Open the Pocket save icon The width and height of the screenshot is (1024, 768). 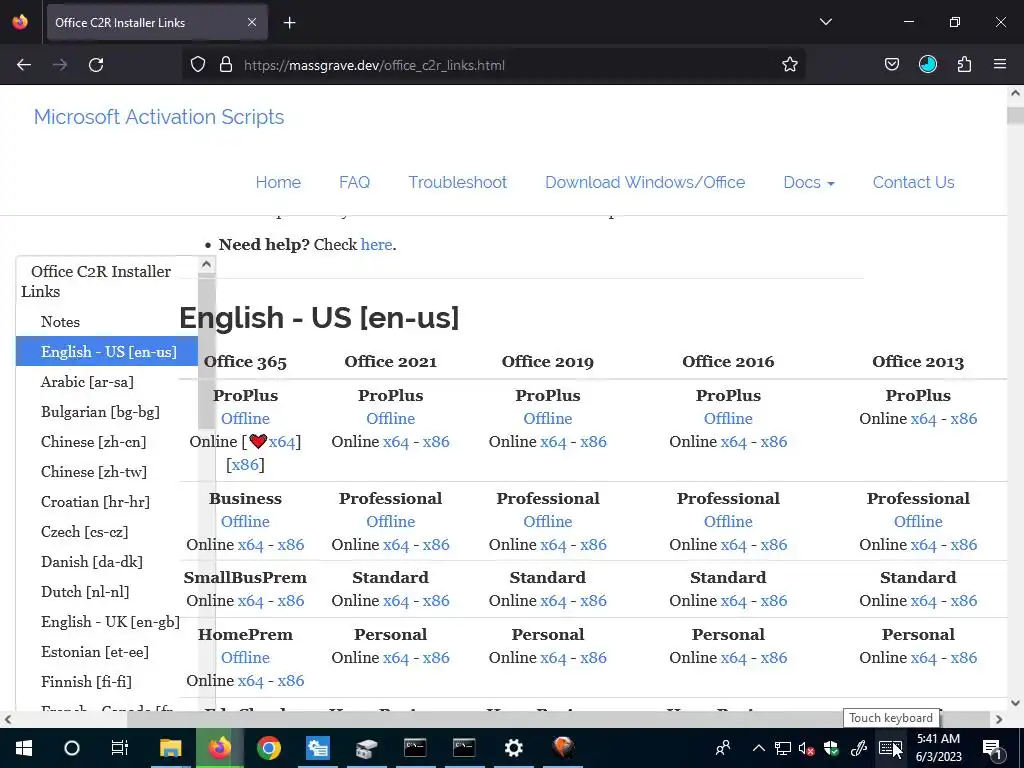coord(891,65)
